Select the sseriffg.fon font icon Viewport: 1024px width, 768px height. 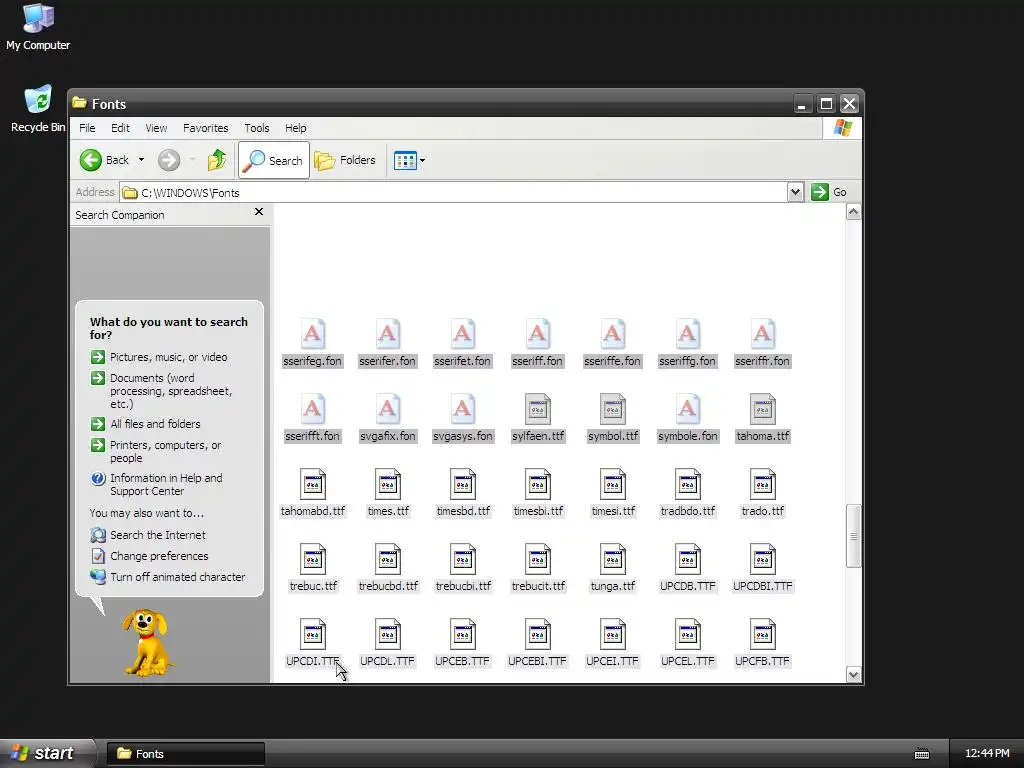click(687, 334)
